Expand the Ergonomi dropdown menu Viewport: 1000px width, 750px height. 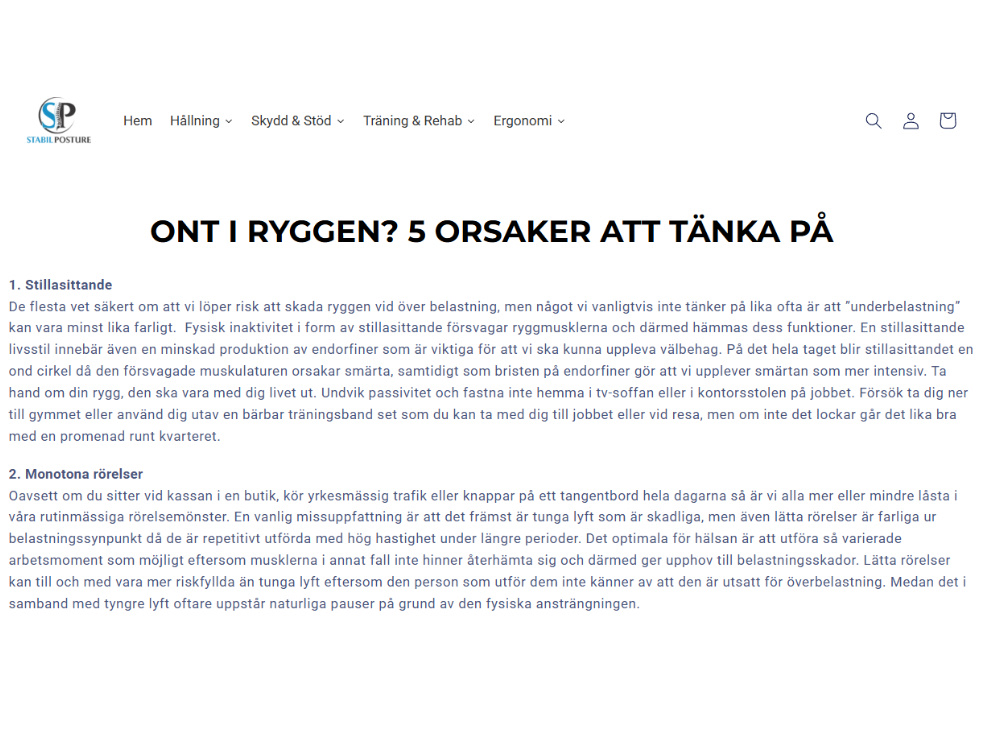click(529, 121)
